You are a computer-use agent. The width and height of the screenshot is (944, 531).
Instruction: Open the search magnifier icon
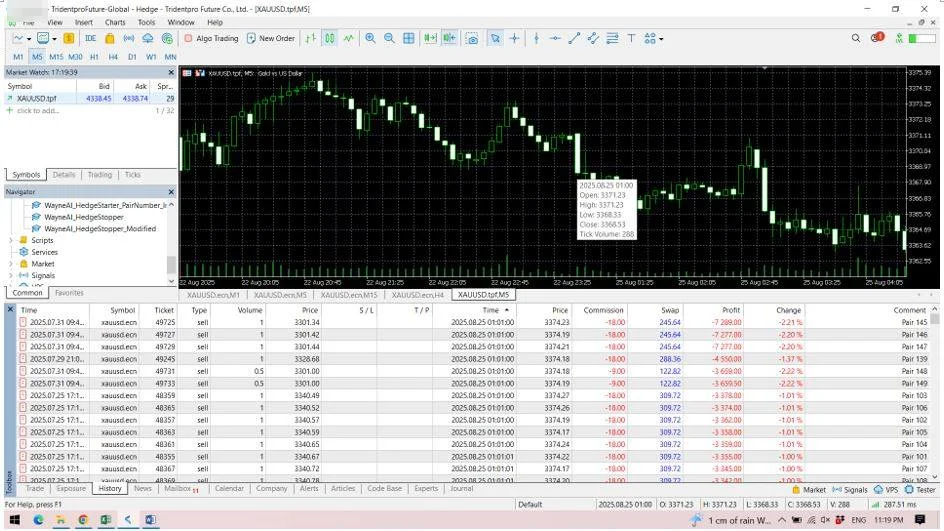pos(856,38)
